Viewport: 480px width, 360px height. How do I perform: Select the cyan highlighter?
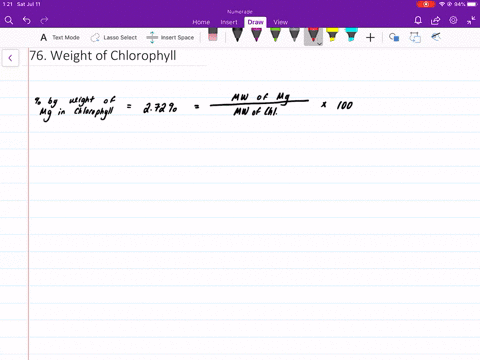point(351,35)
